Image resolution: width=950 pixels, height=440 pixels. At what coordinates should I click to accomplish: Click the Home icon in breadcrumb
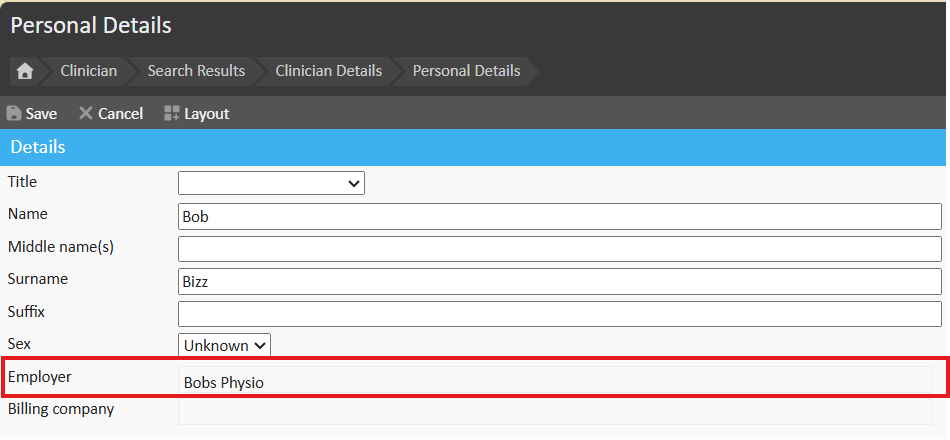coord(25,71)
